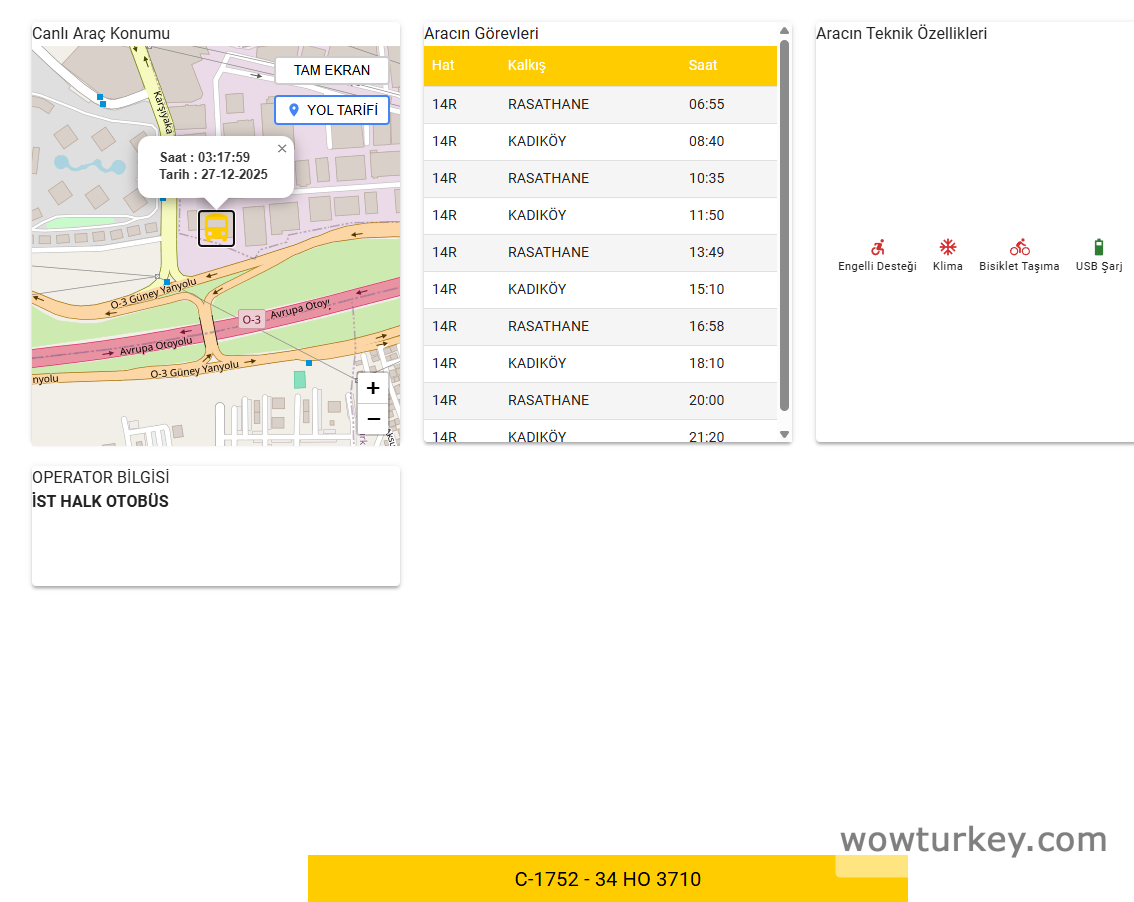Select the 06:55 RASATHANE schedule row
The image size is (1134, 902).
[x=600, y=104]
